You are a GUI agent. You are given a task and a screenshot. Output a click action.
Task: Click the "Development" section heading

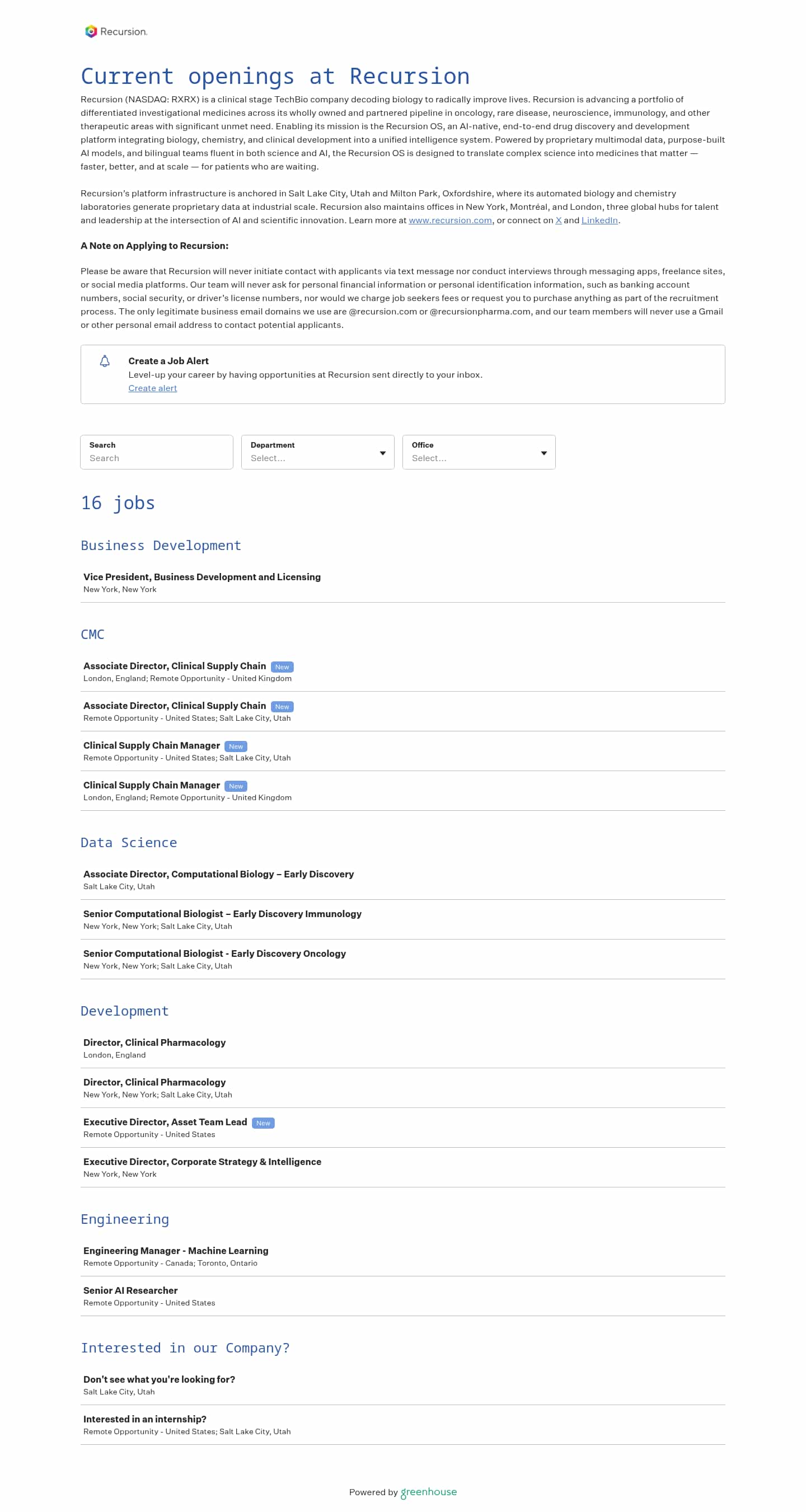click(124, 1011)
